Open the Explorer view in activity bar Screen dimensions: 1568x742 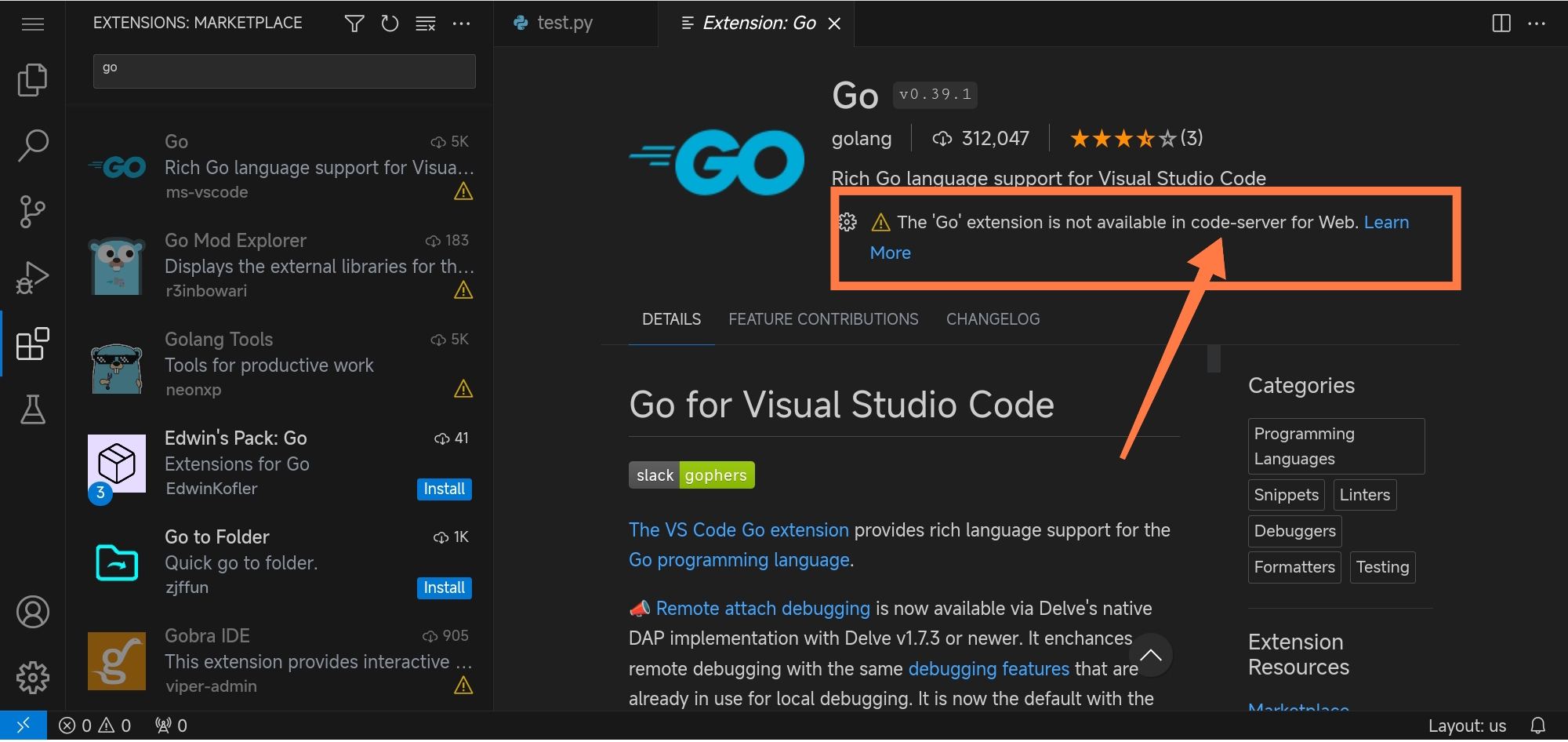(32, 79)
